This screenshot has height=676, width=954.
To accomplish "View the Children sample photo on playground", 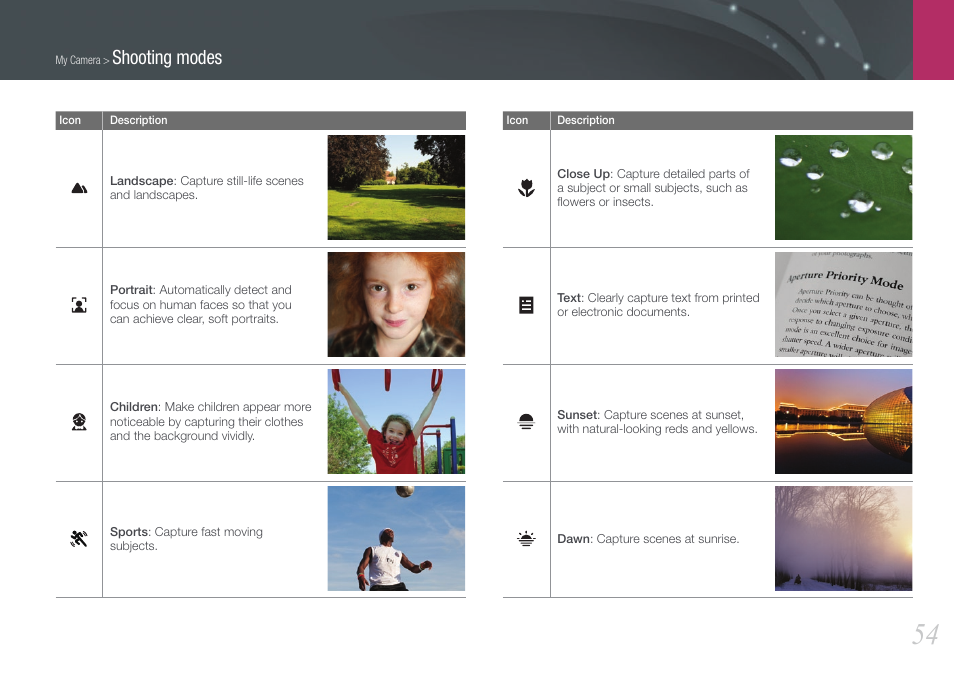I will click(x=396, y=421).
